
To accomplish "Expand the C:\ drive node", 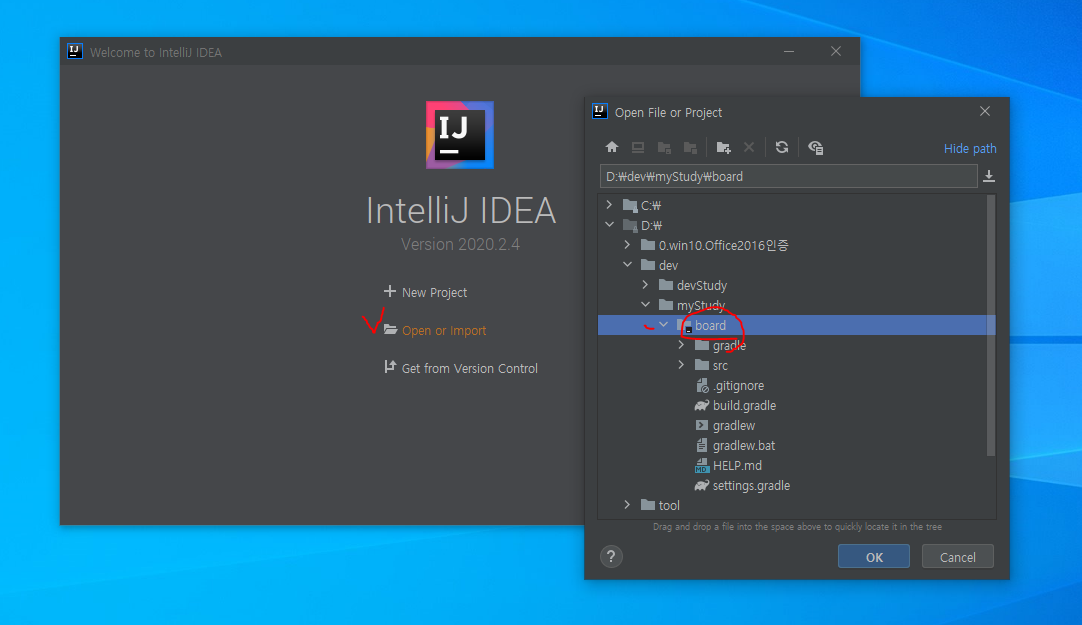I will [609, 205].
